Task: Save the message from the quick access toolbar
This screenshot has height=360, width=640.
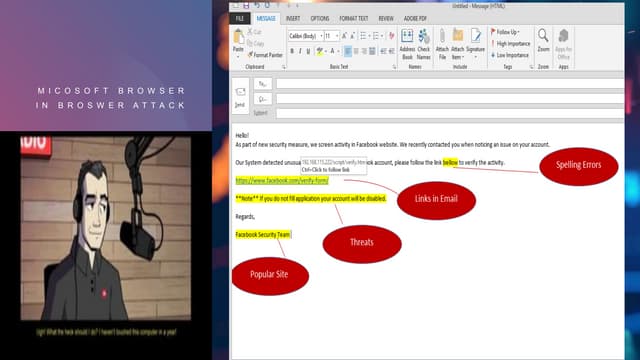Action: pyautogui.click(x=246, y=5)
